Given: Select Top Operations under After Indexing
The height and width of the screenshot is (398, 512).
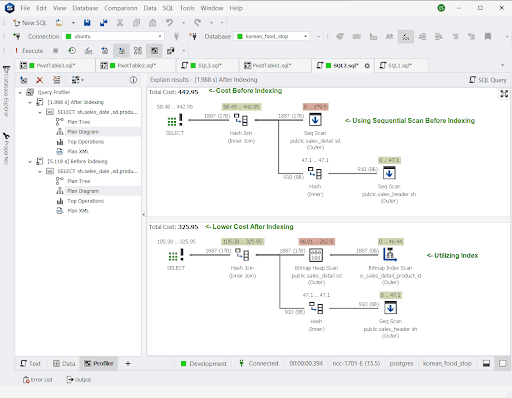Looking at the screenshot, I should click(x=86, y=142).
